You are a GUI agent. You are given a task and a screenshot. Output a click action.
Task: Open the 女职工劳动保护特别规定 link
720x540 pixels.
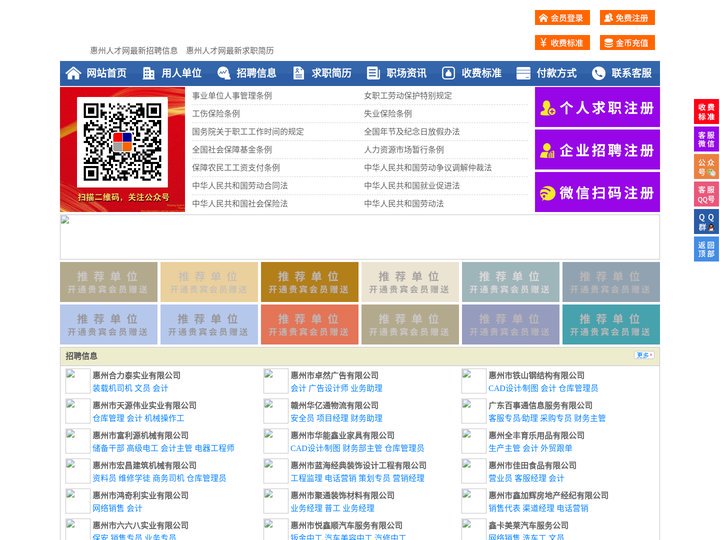tap(408, 96)
